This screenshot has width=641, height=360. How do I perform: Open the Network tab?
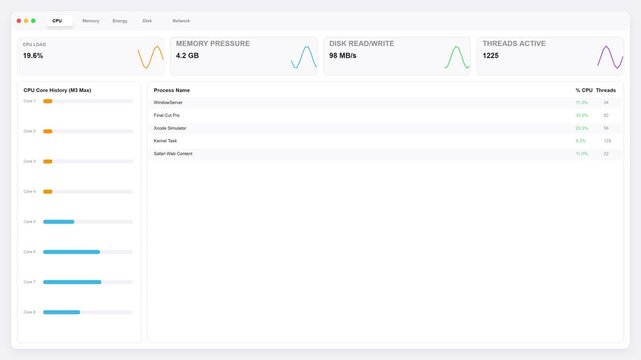tap(181, 21)
